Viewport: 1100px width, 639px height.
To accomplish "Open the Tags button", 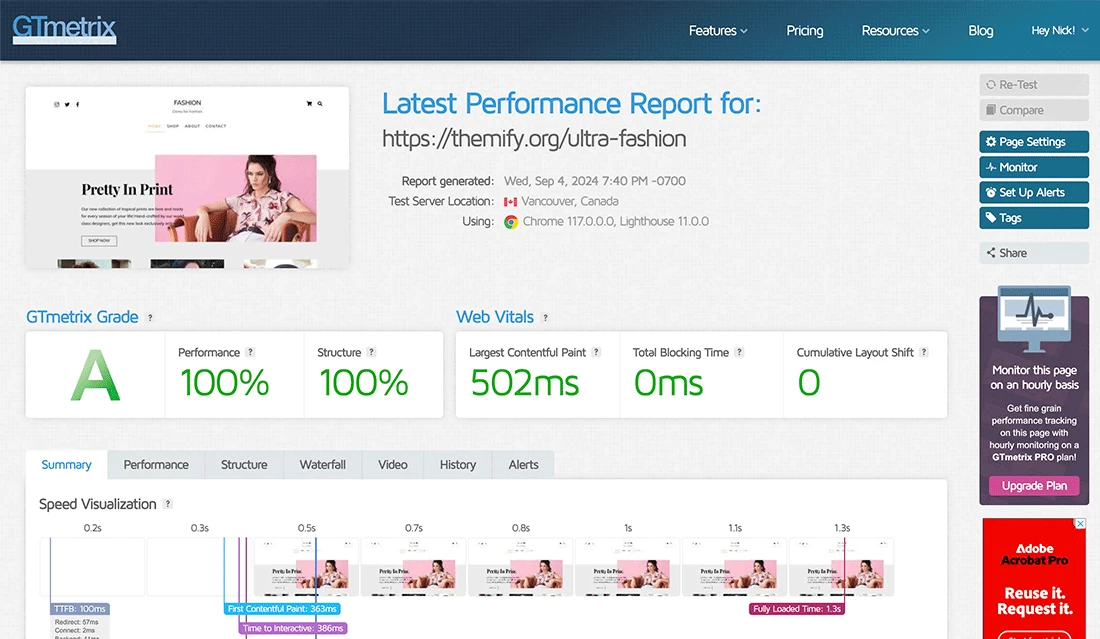I will pos(1034,217).
